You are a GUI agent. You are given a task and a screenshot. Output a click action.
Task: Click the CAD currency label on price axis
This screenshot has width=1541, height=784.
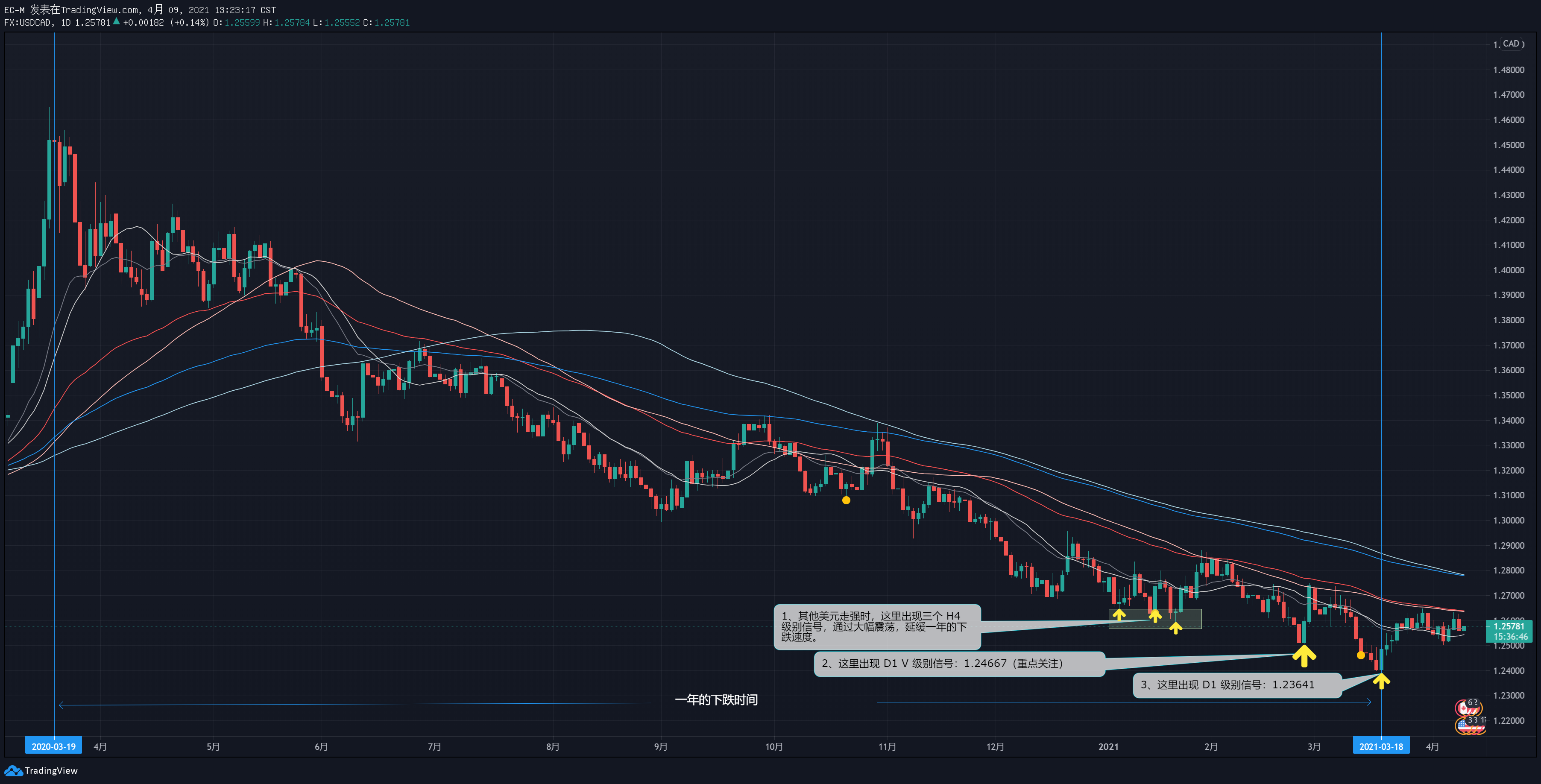[x=1511, y=44]
